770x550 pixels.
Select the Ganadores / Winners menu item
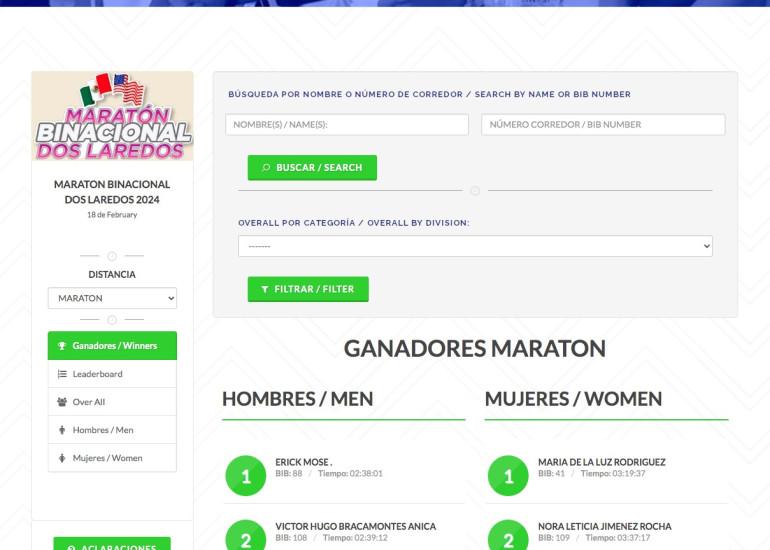112,346
